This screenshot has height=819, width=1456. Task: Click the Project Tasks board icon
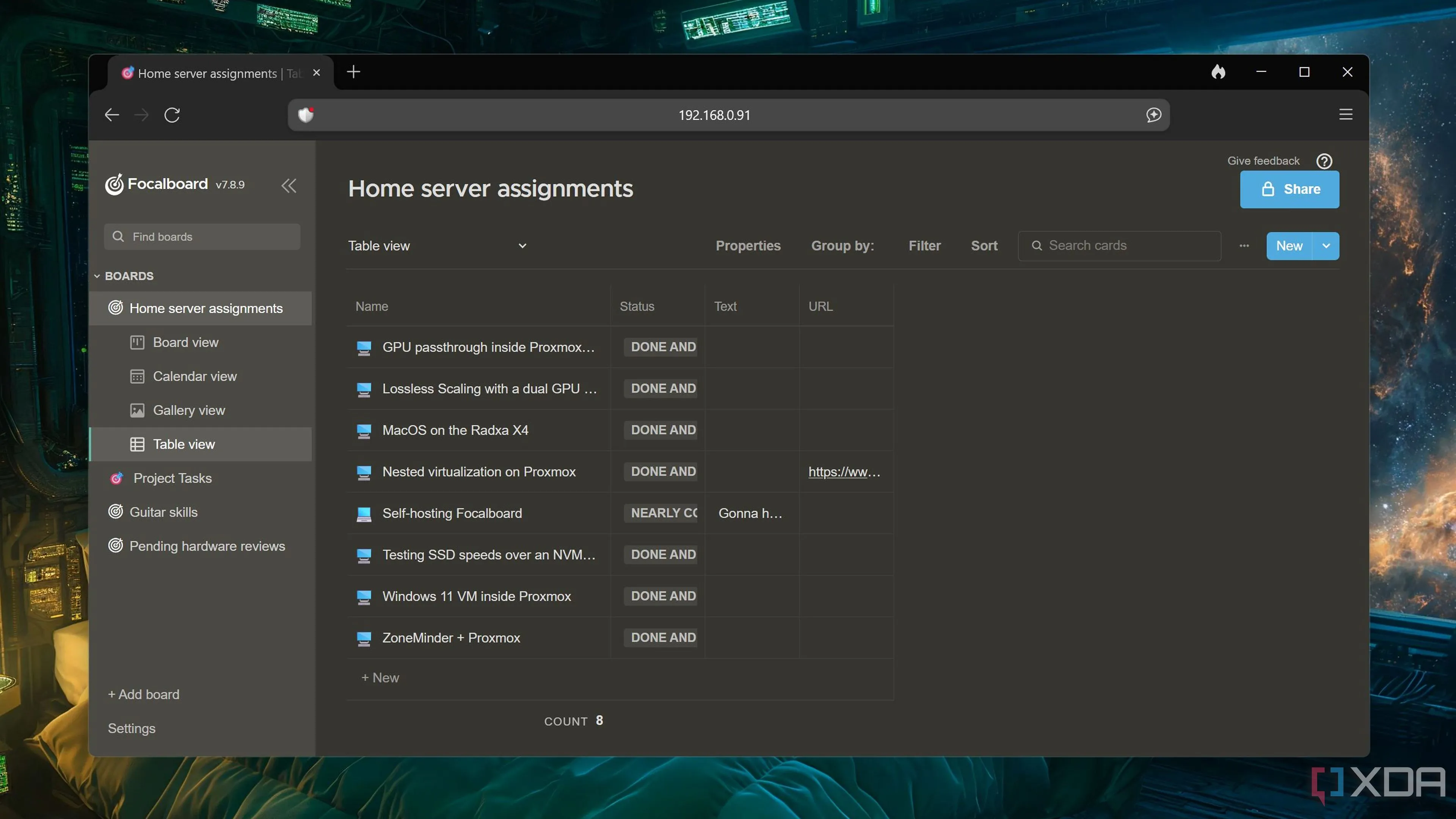pos(116,479)
